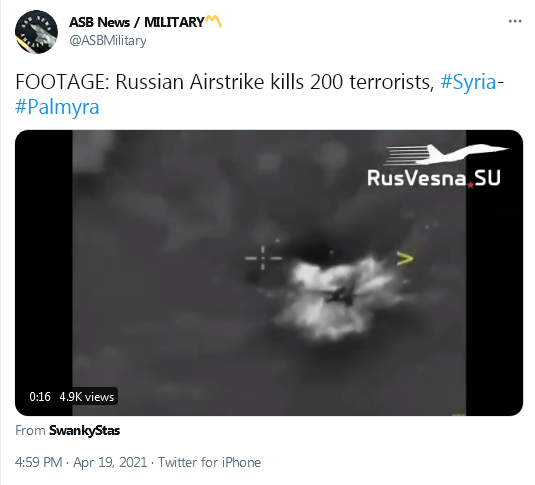Open the #Palmyra hashtag
The width and height of the screenshot is (535, 485).
pos(57,107)
